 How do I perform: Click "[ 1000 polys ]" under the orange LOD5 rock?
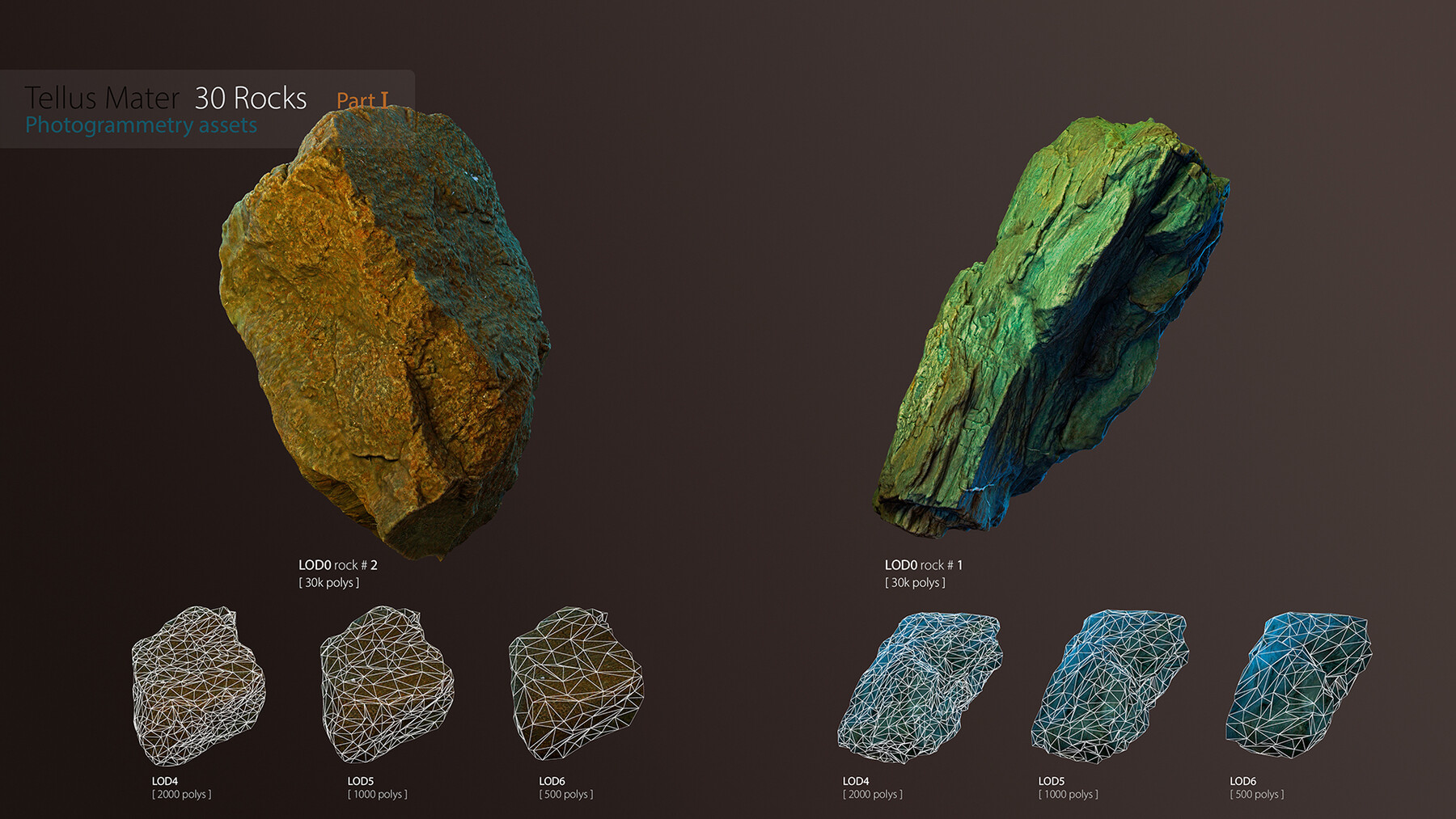(x=378, y=795)
